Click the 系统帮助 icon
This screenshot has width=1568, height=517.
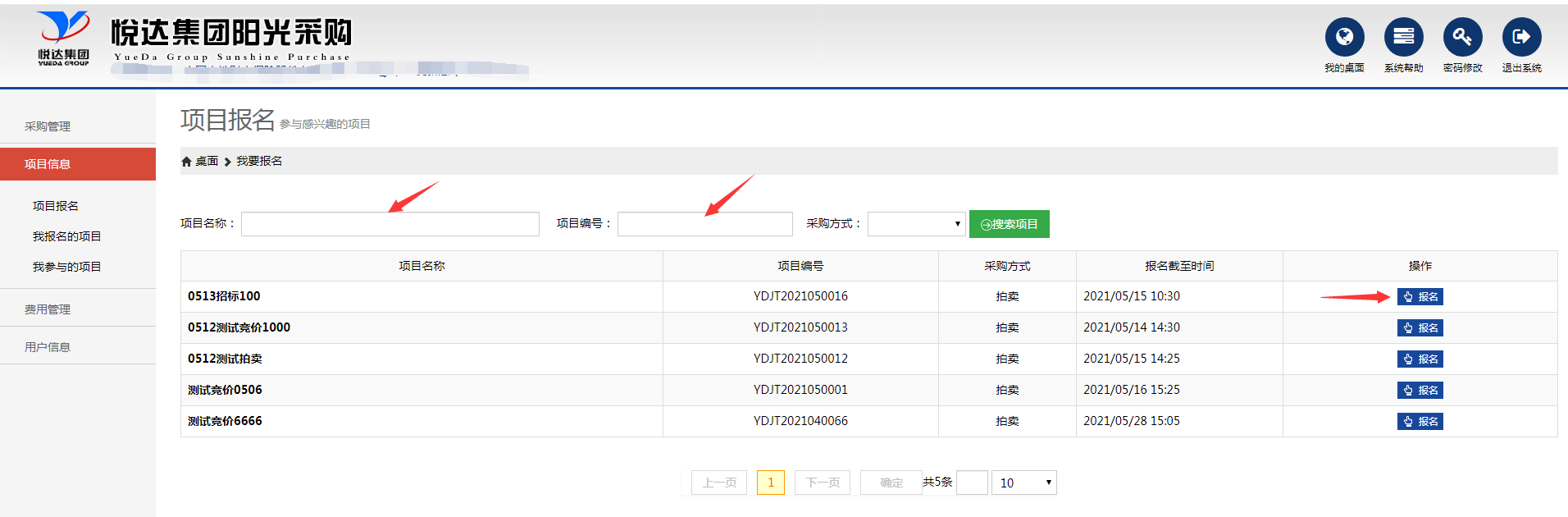coord(1403,37)
